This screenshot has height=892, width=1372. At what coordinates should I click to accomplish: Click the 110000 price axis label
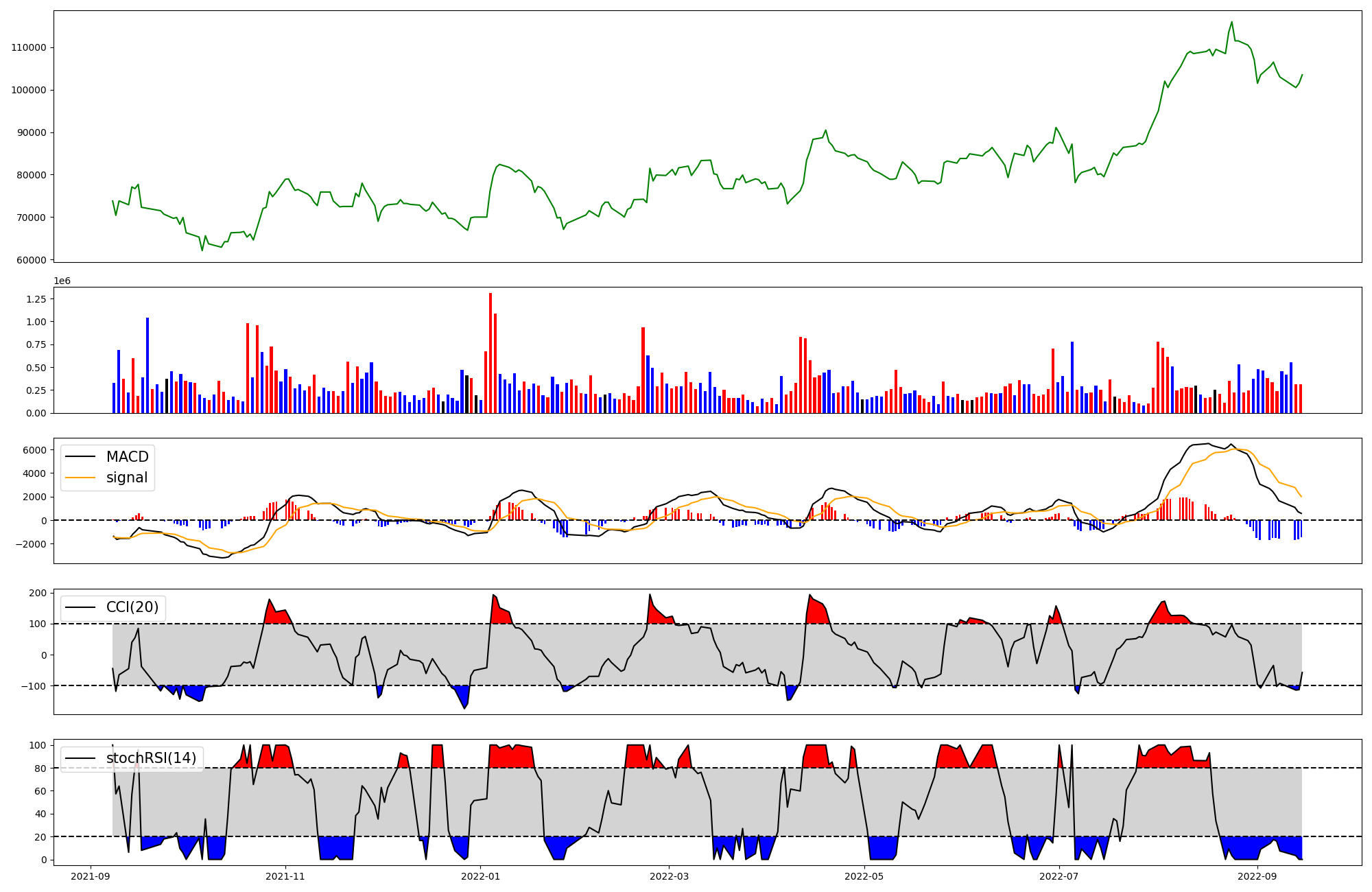tap(29, 48)
